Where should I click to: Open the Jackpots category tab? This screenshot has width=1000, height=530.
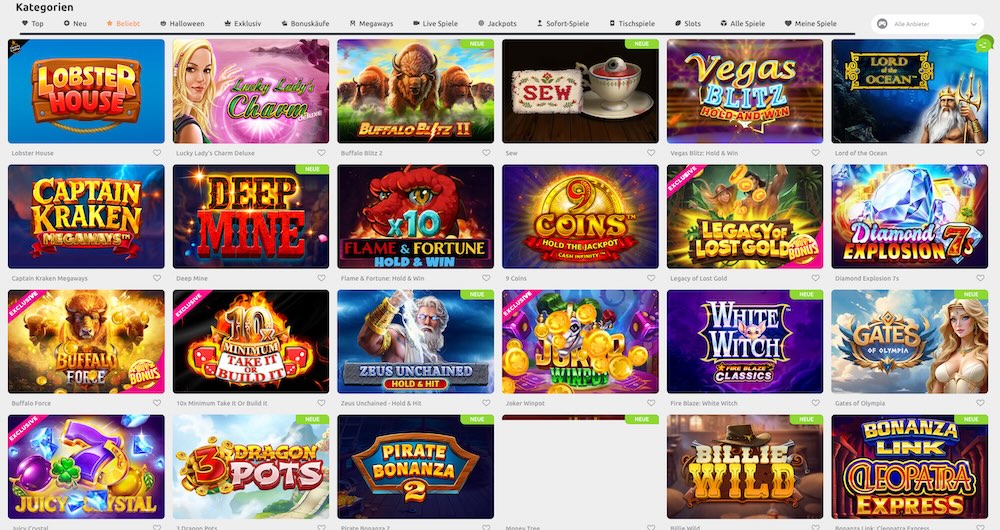point(497,24)
